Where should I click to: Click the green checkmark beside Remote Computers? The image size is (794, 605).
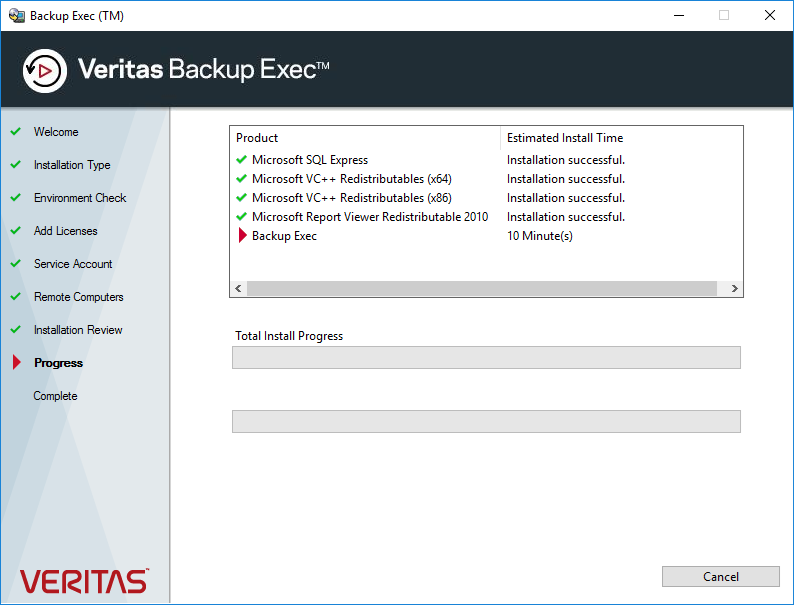[16, 296]
